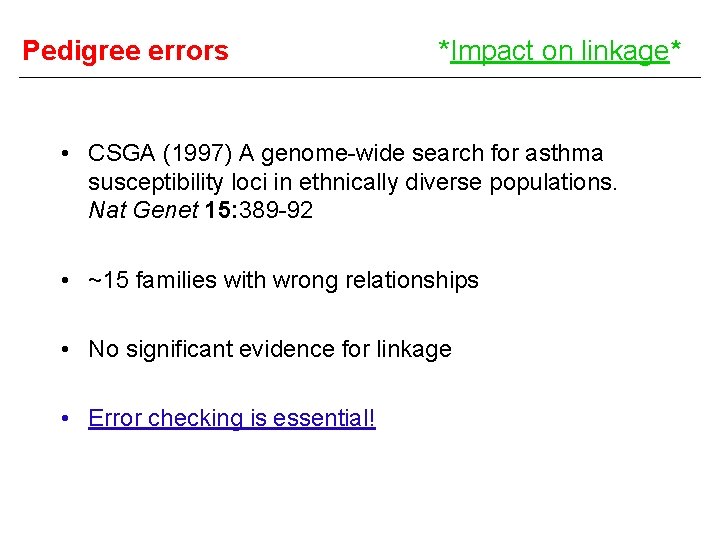The height and width of the screenshot is (540, 720).
Task: Click the bullet beside "~15 families" line
Action: 65,280
